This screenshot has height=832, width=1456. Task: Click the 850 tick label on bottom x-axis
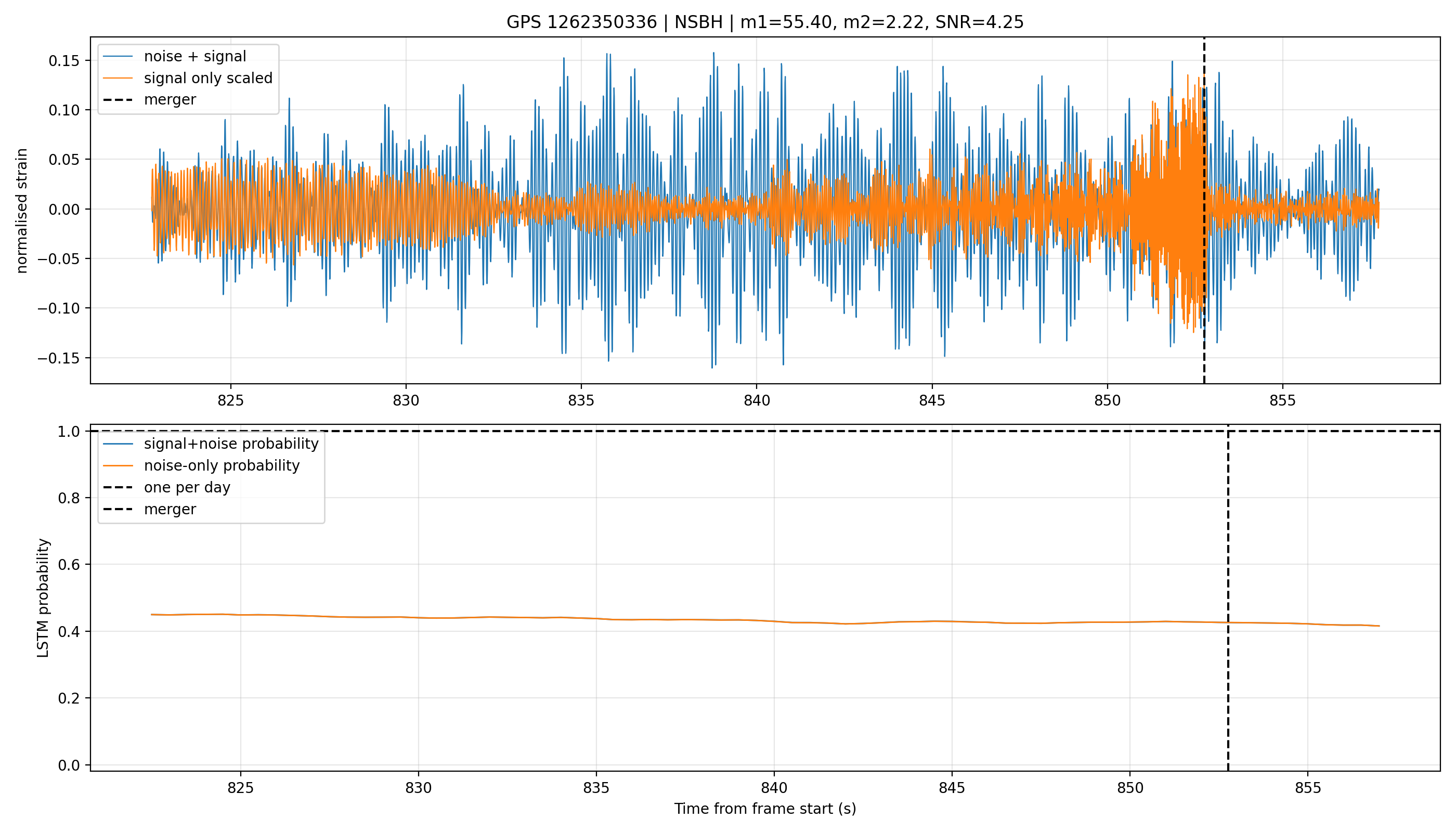[x=1130, y=788]
